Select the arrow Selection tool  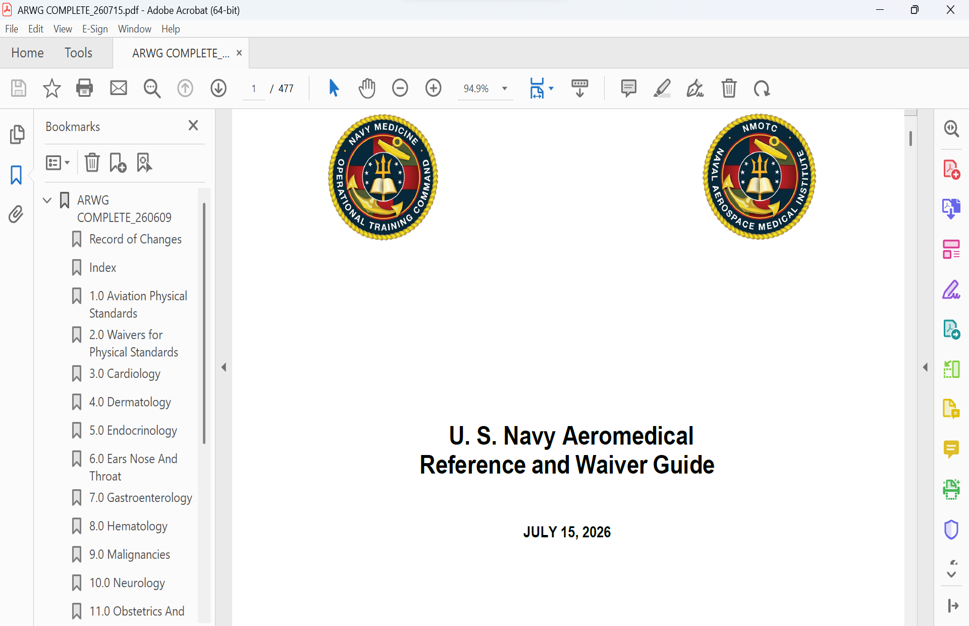(x=334, y=88)
